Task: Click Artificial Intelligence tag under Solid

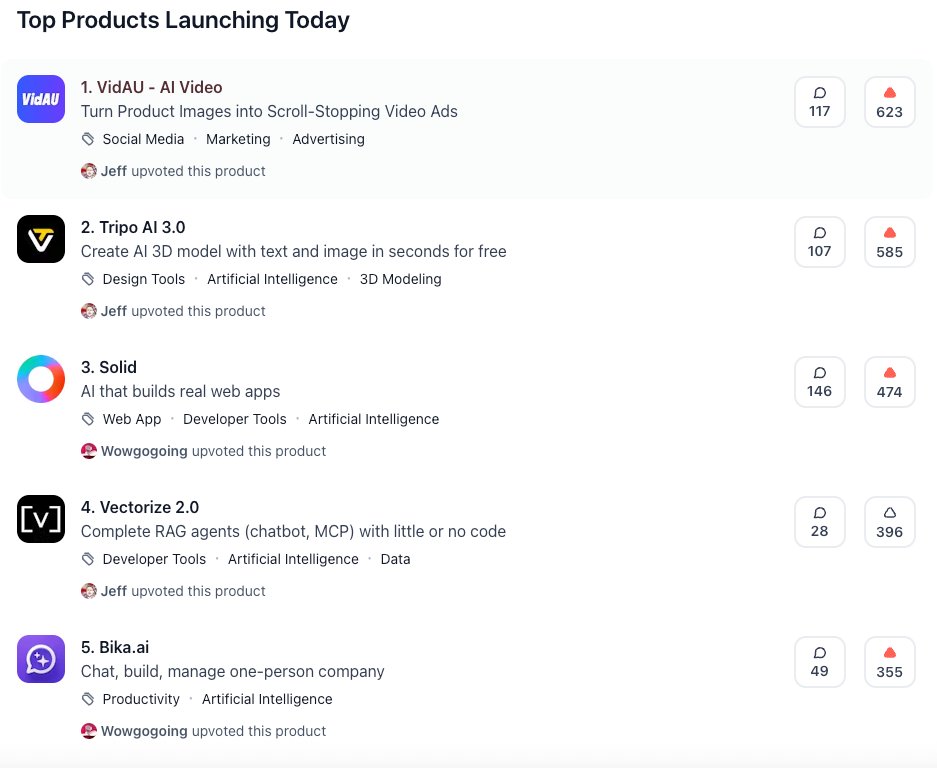Action: point(373,419)
